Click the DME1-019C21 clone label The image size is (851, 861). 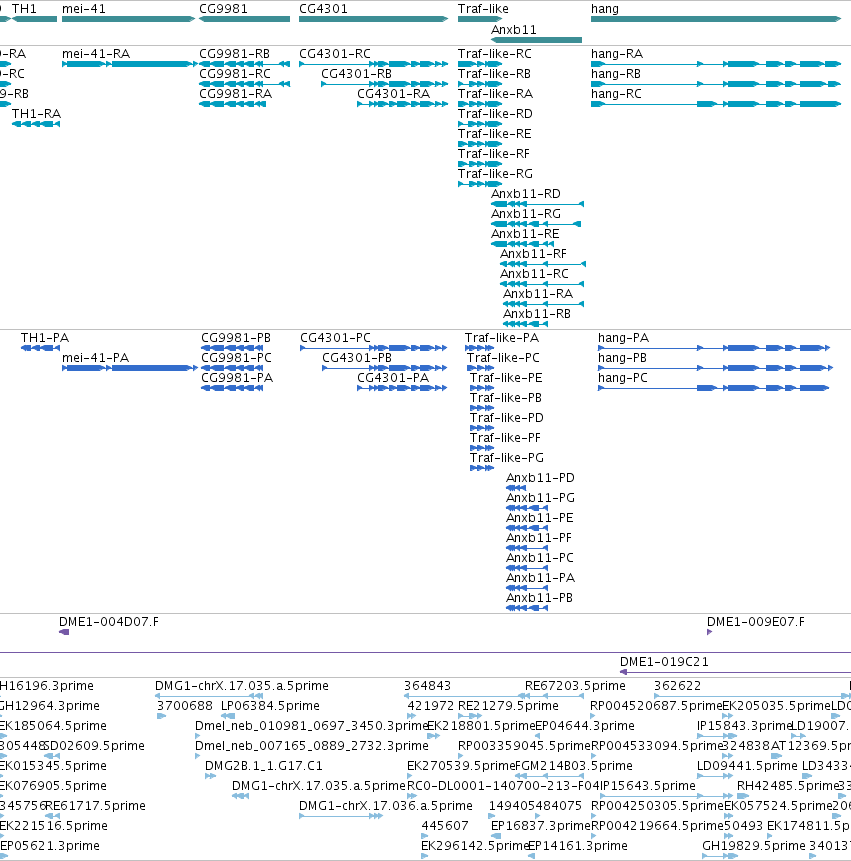[x=664, y=662]
